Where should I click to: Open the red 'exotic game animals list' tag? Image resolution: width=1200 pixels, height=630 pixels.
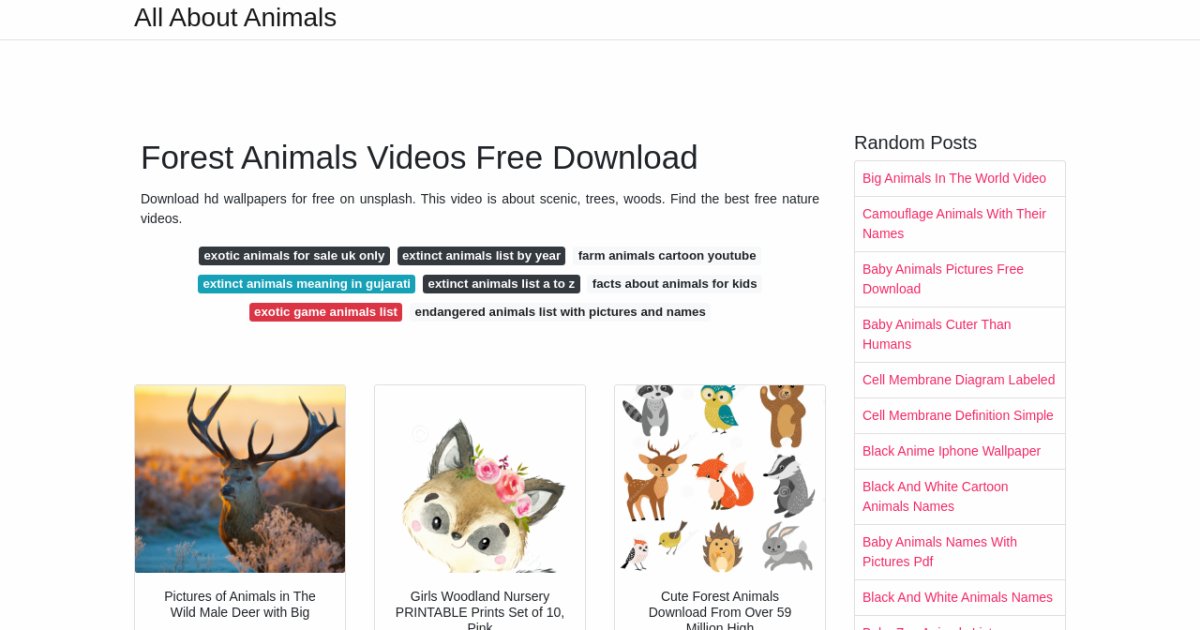coord(326,312)
